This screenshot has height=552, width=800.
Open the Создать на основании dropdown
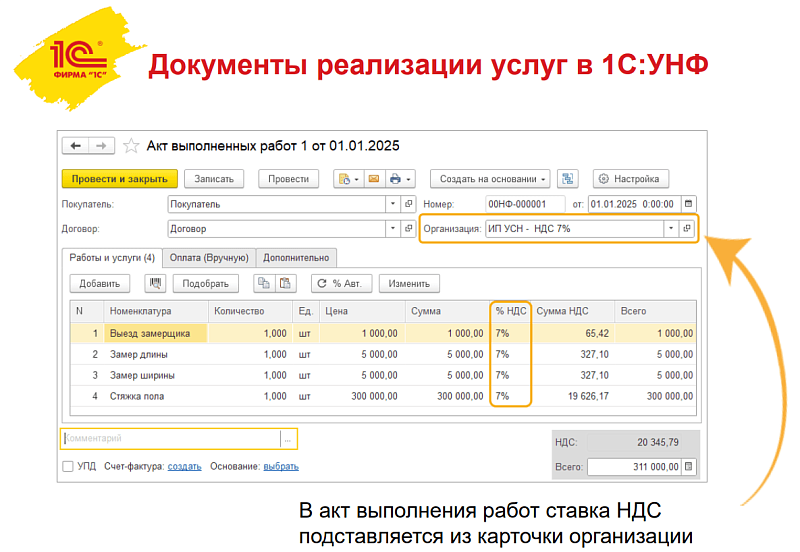[490, 179]
